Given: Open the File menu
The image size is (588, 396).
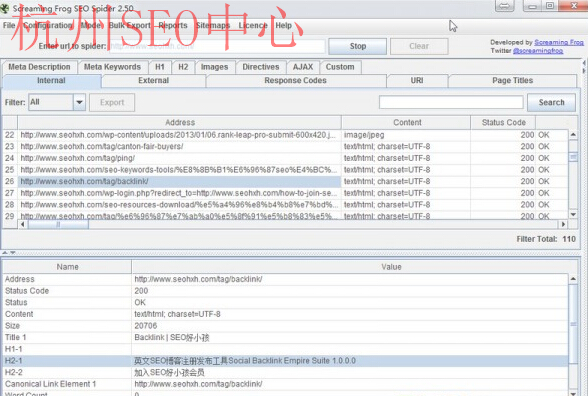Looking at the screenshot, I should tap(9, 26).
